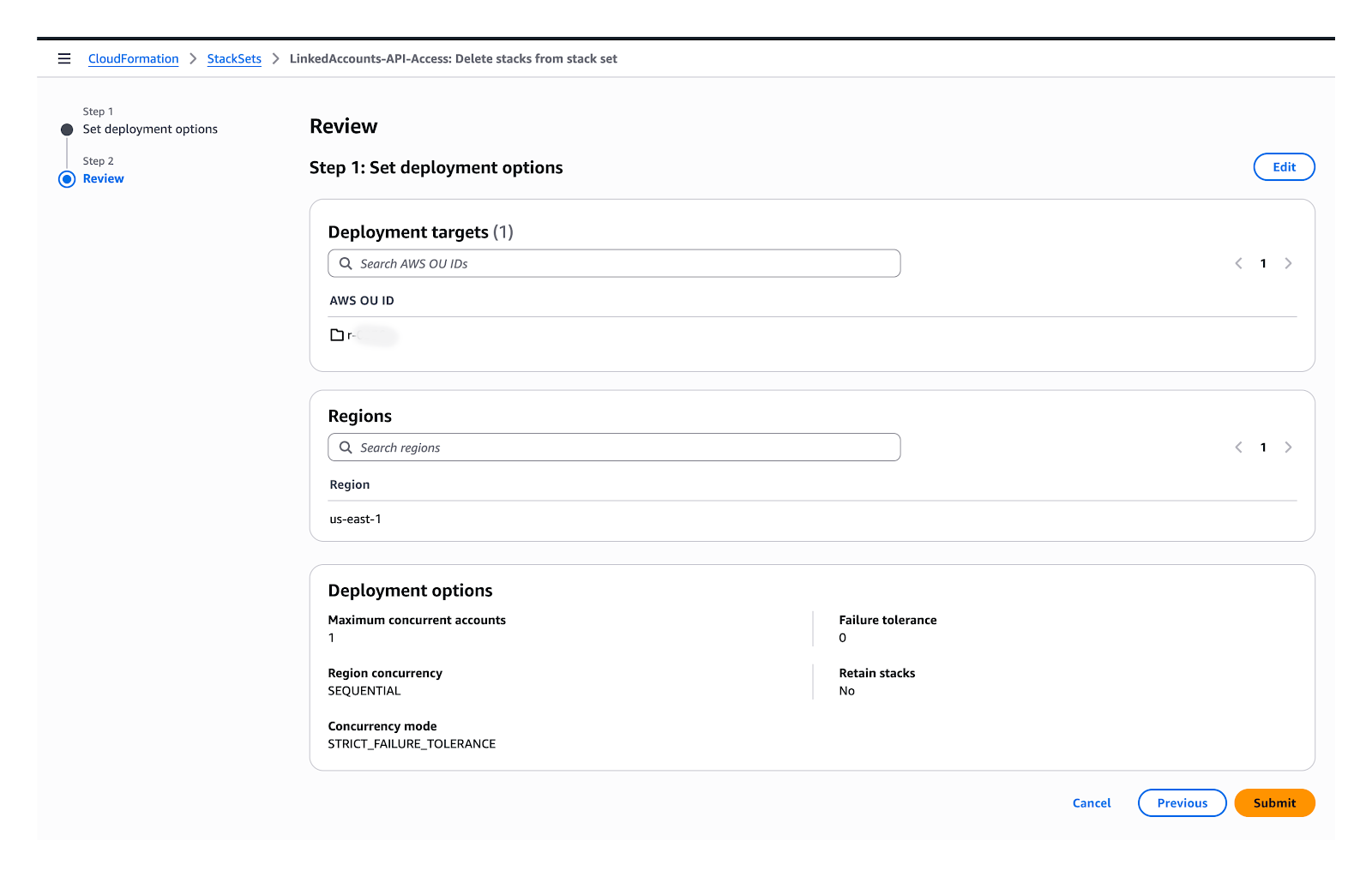The width and height of the screenshot is (1372, 877).
Task: Go to next page of Regions
Action: click(1288, 448)
